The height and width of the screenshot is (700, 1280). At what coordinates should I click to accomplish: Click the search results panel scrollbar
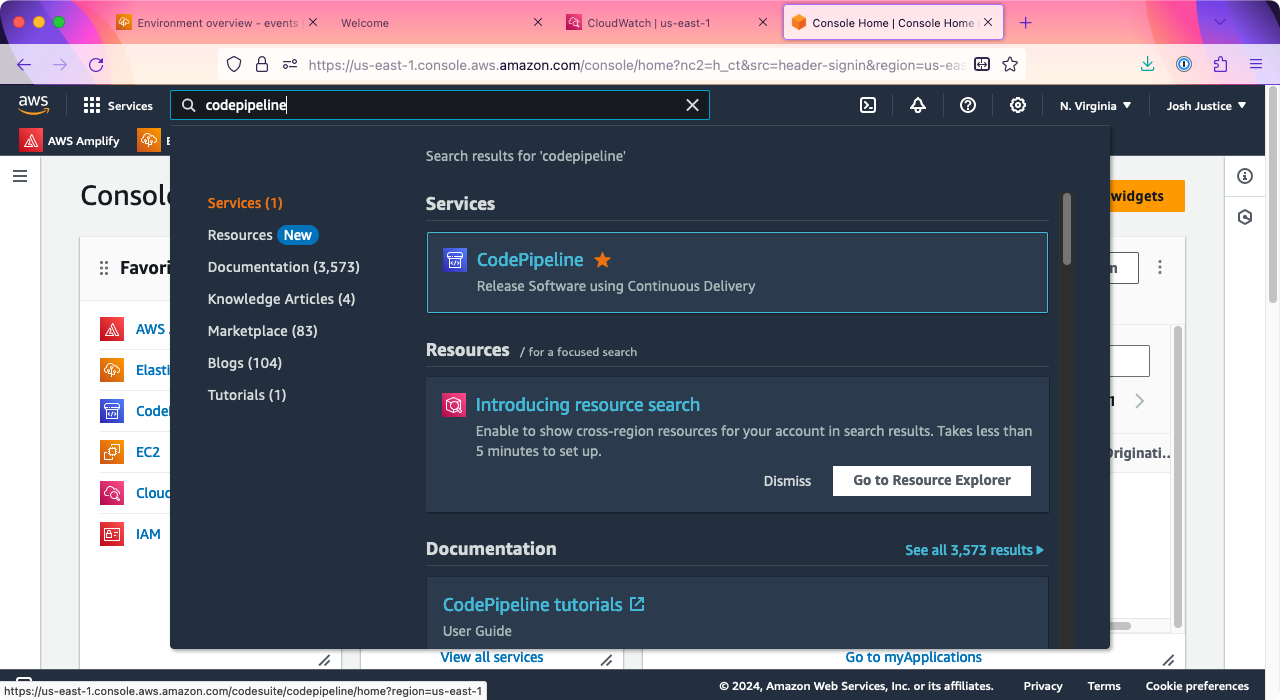coord(1067,230)
